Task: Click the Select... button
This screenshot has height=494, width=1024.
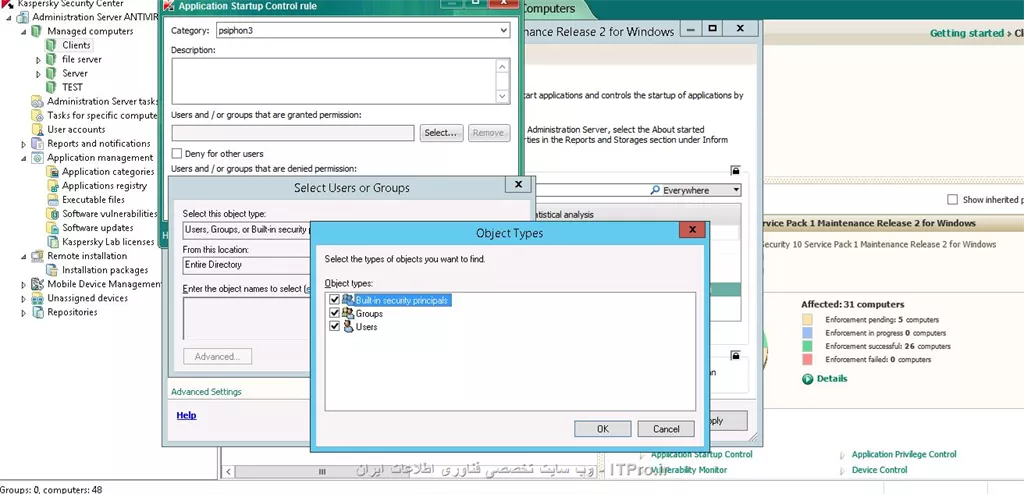Action: (x=441, y=133)
